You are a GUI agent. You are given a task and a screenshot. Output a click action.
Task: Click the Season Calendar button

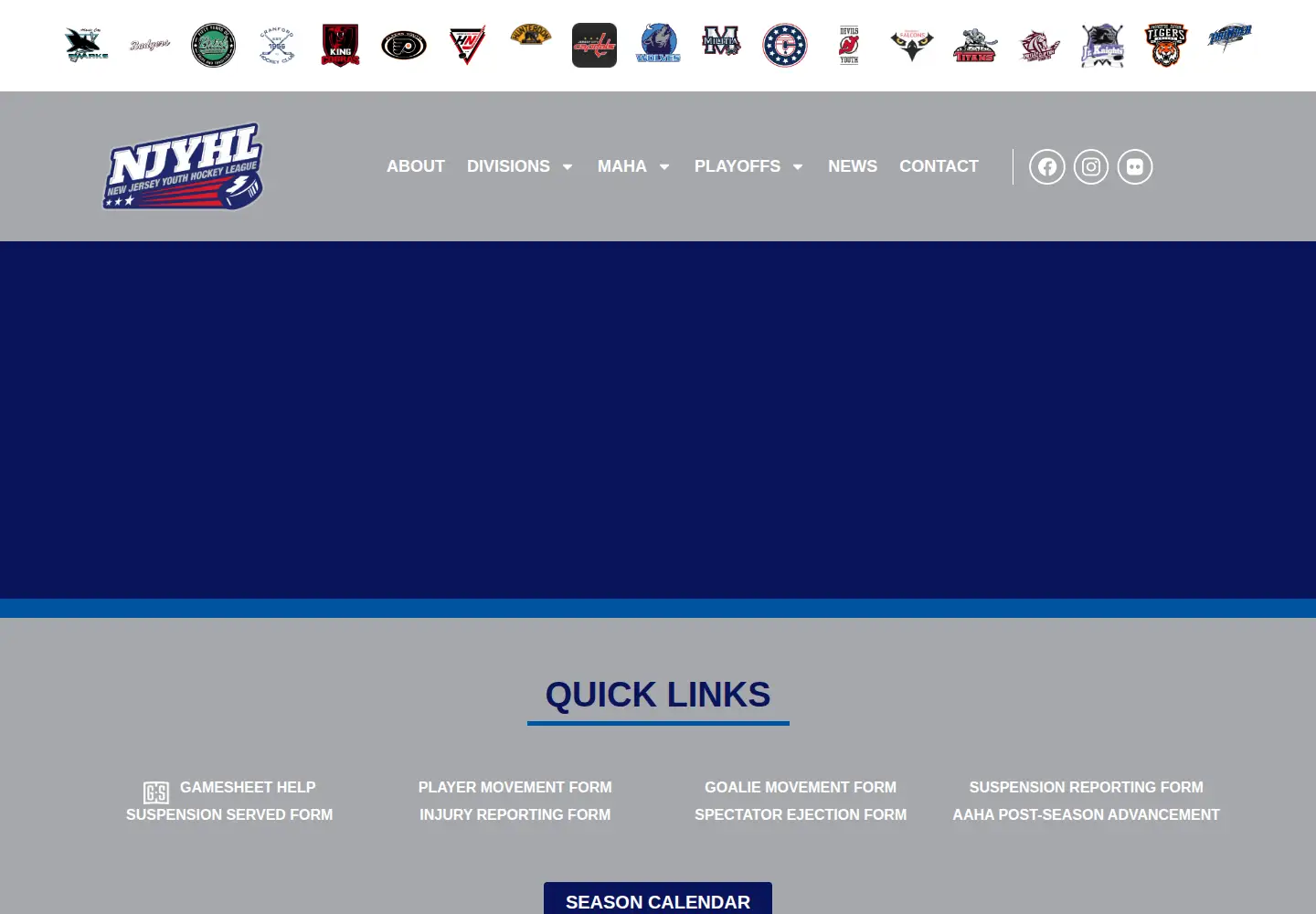[x=658, y=899]
